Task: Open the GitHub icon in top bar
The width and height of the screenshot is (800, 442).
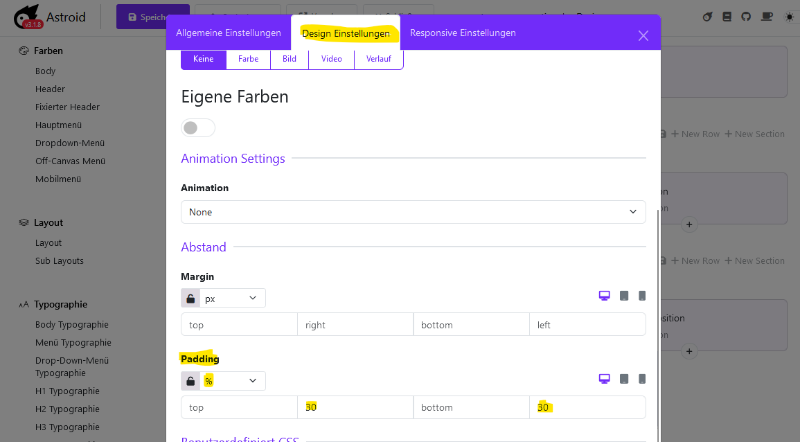Action: coord(746,17)
